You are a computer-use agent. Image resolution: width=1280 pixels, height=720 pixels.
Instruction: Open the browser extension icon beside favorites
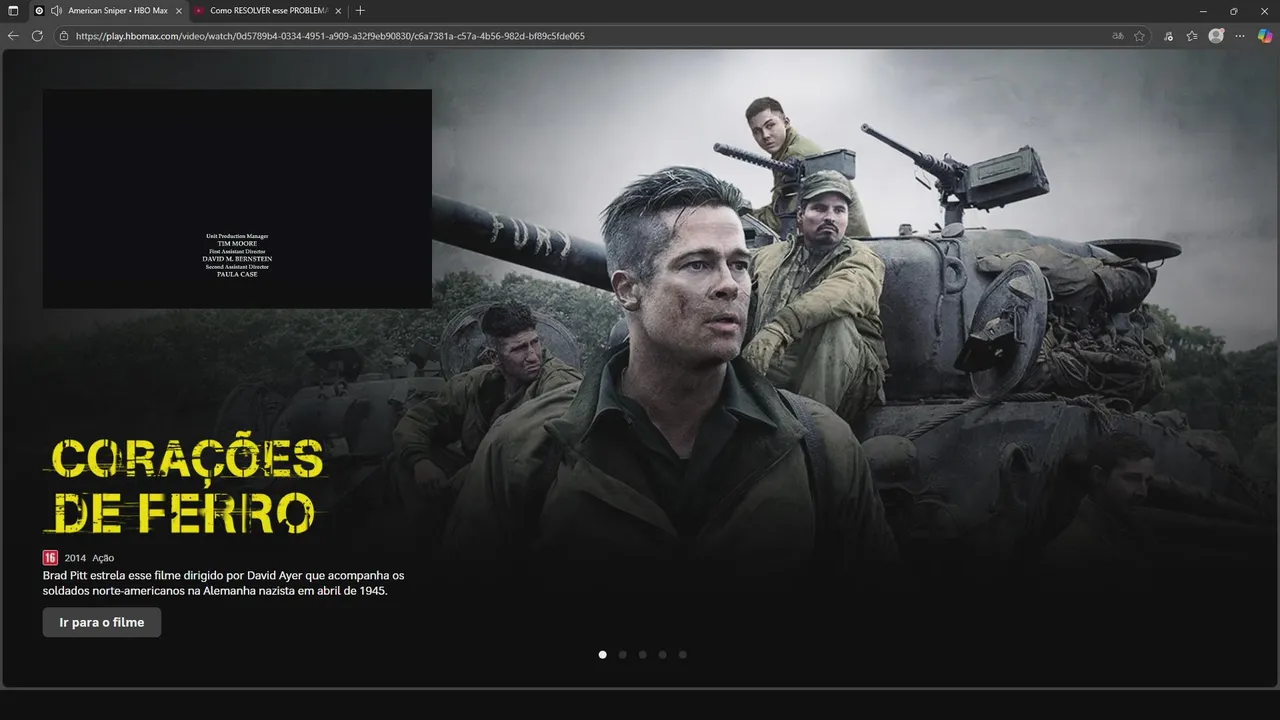[x=1168, y=36]
